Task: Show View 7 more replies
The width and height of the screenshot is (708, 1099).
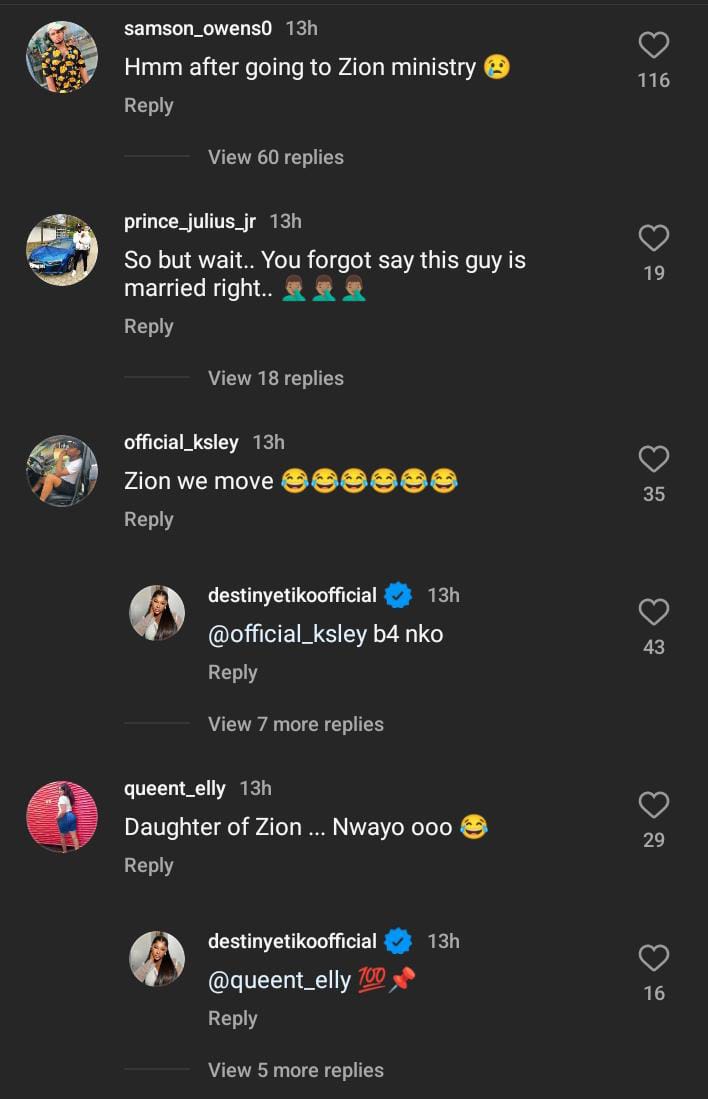Action: pos(295,724)
